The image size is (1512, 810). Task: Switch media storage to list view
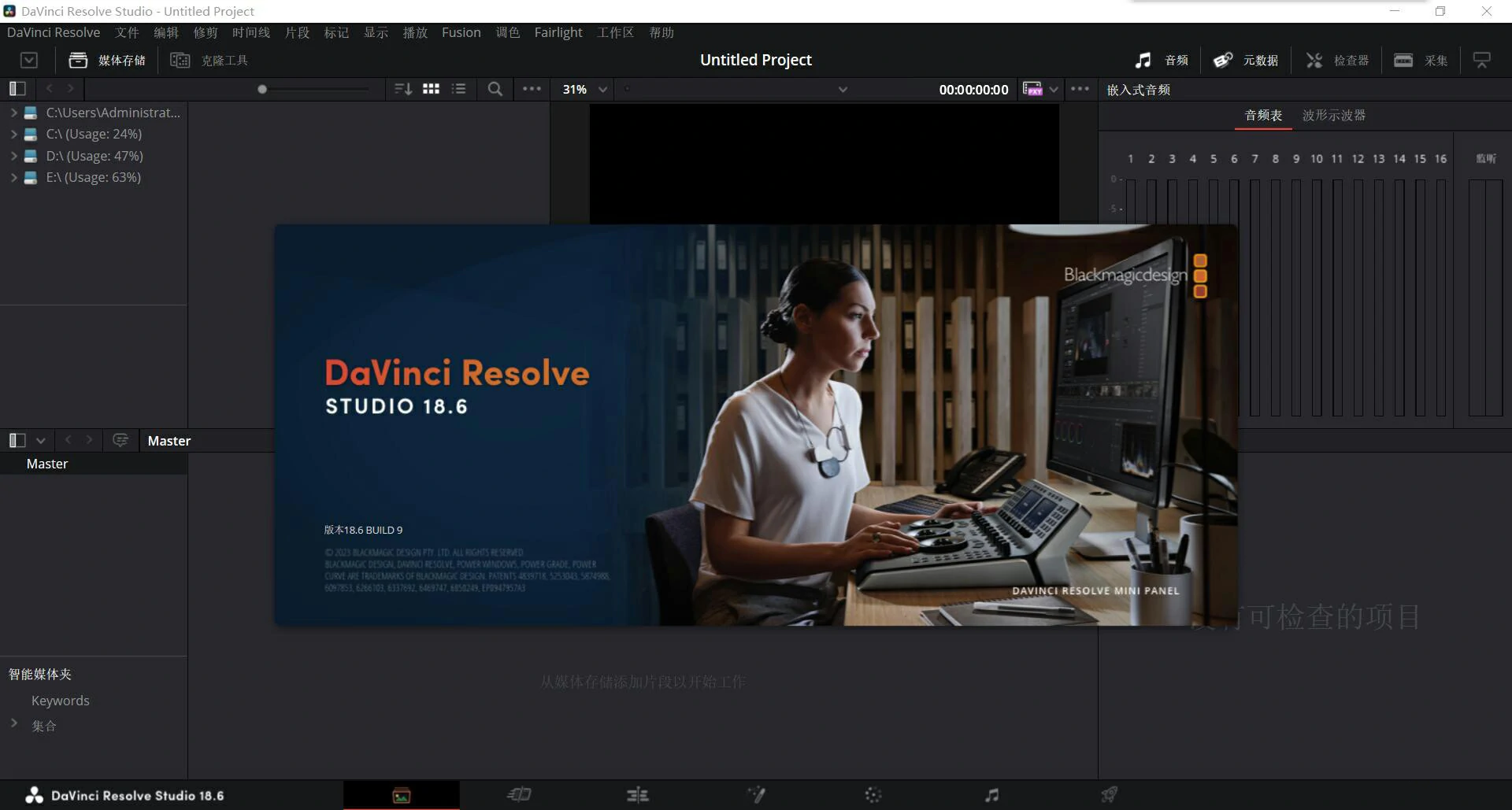click(x=459, y=89)
